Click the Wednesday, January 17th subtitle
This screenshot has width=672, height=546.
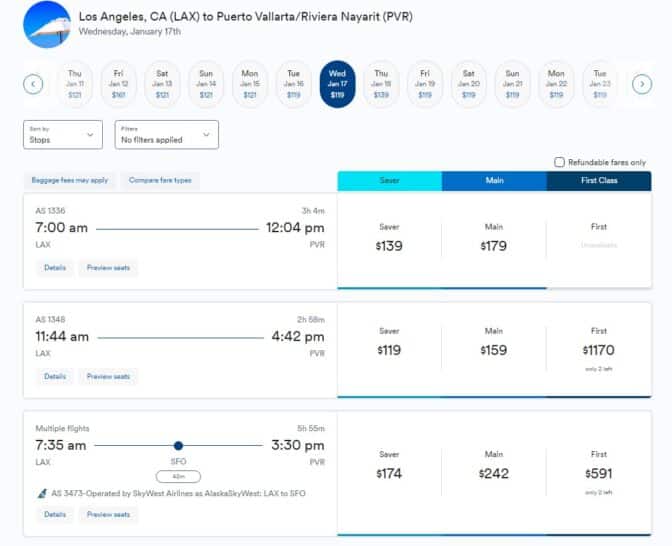(130, 31)
